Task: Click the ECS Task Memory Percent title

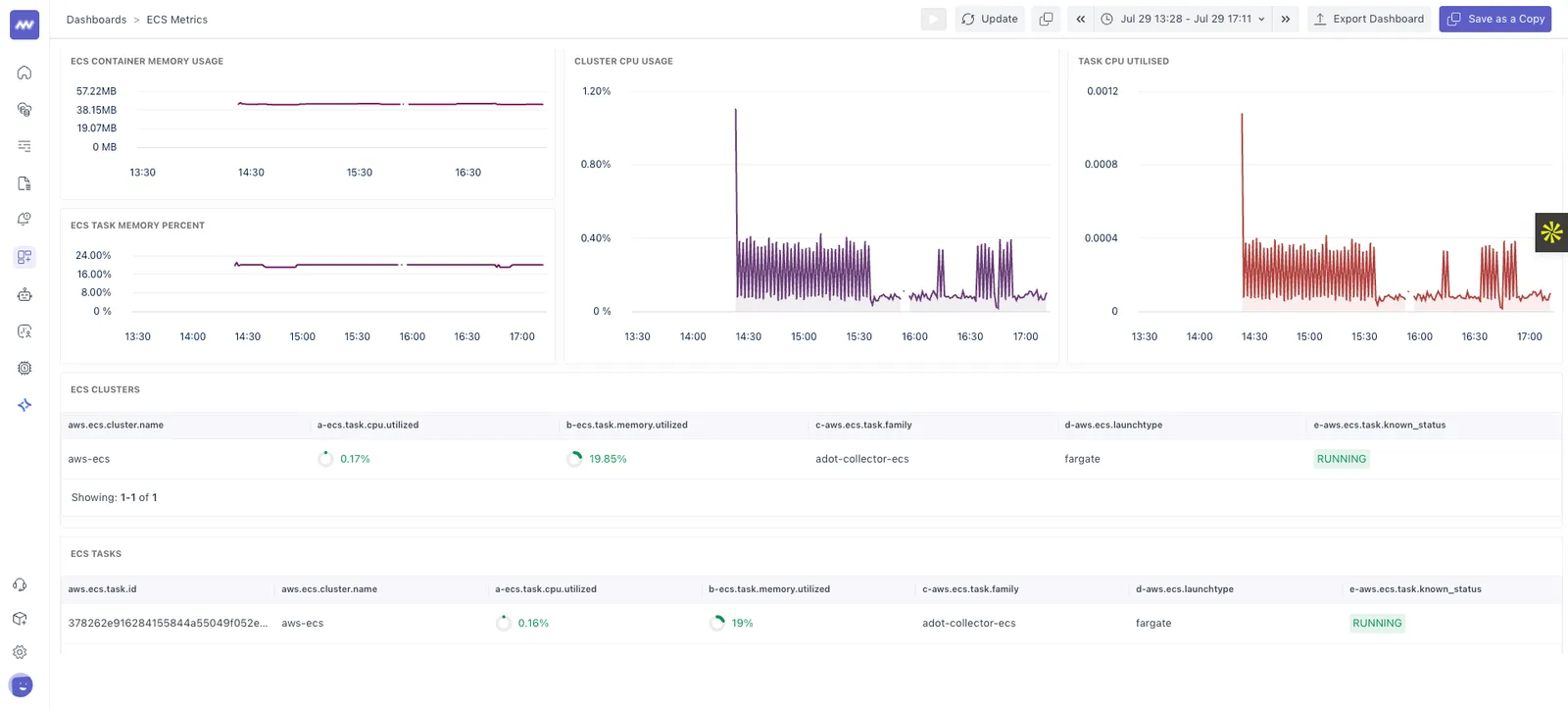Action: click(x=137, y=226)
